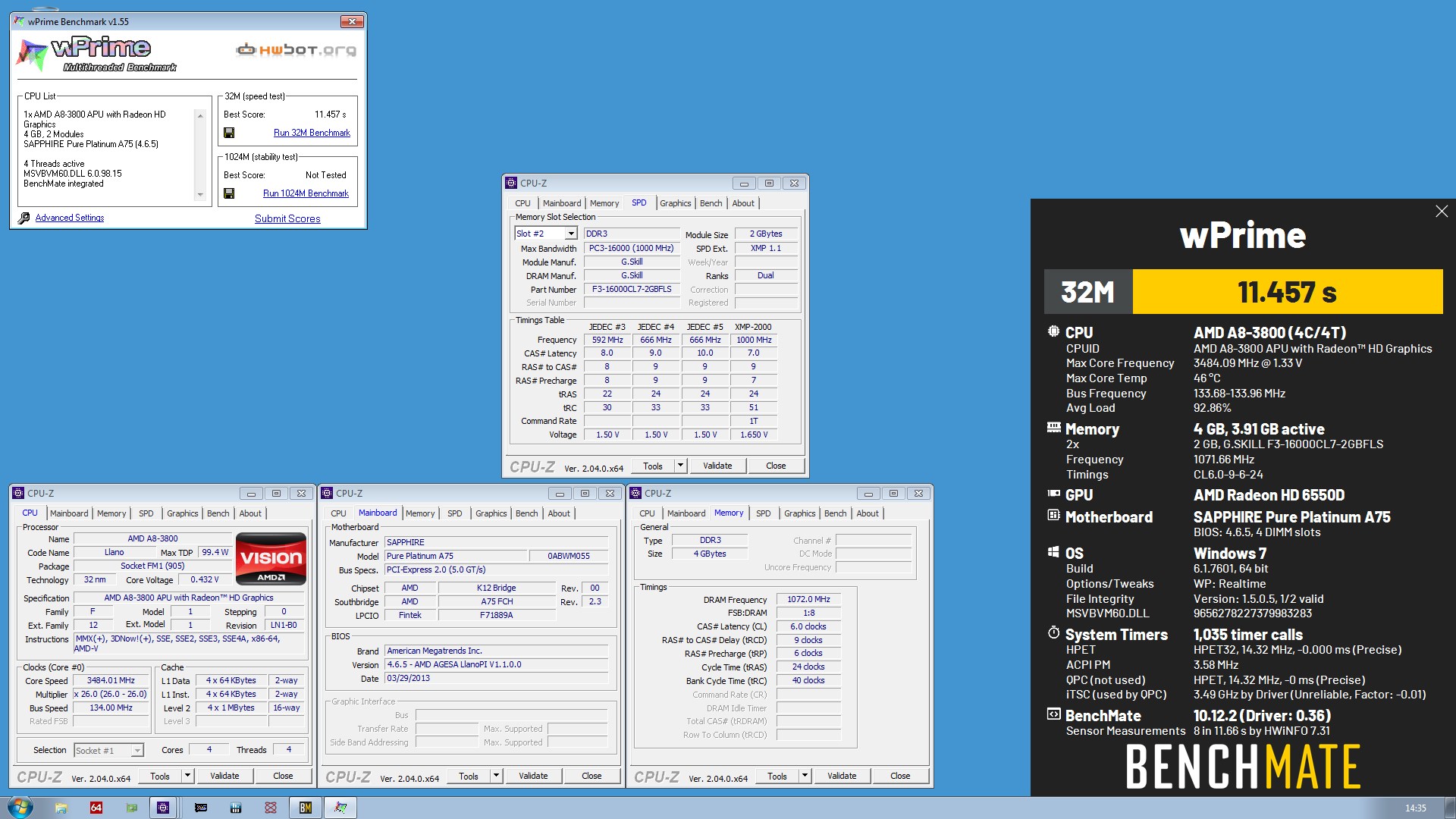Click the DRAM Frequency value 1072.0 MHz
The width and height of the screenshot is (1456, 819).
tap(808, 599)
